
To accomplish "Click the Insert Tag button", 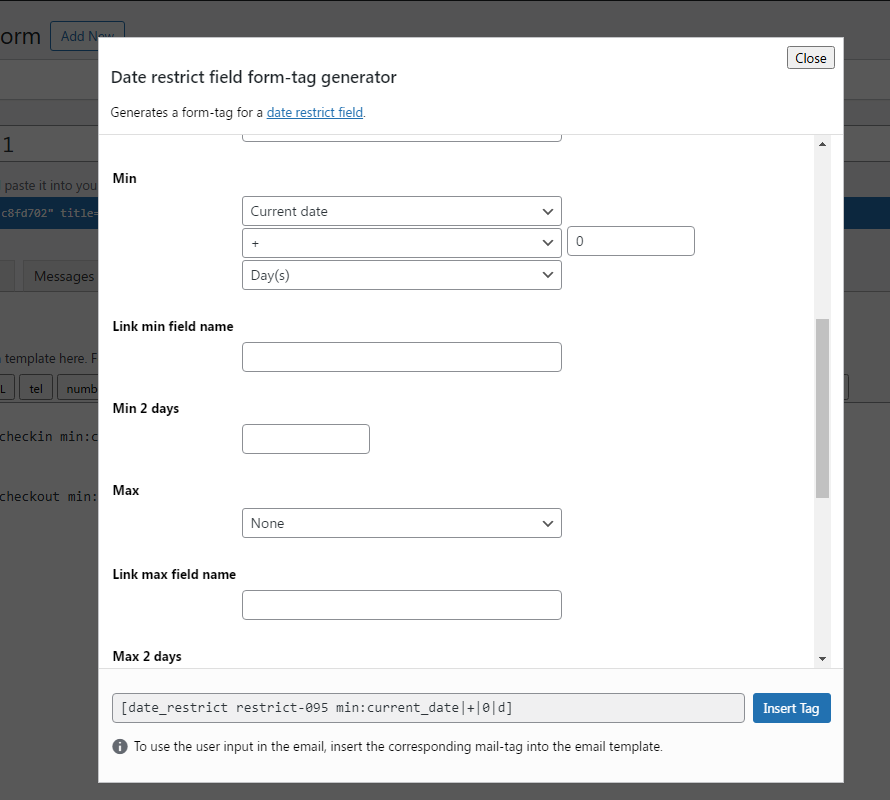I will click(791, 708).
